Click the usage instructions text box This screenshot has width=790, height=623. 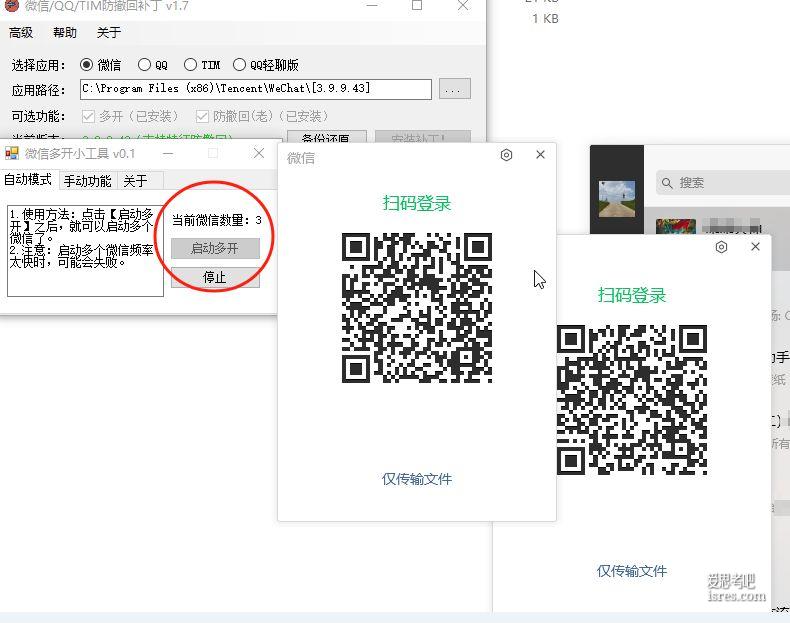pyautogui.click(x=85, y=250)
